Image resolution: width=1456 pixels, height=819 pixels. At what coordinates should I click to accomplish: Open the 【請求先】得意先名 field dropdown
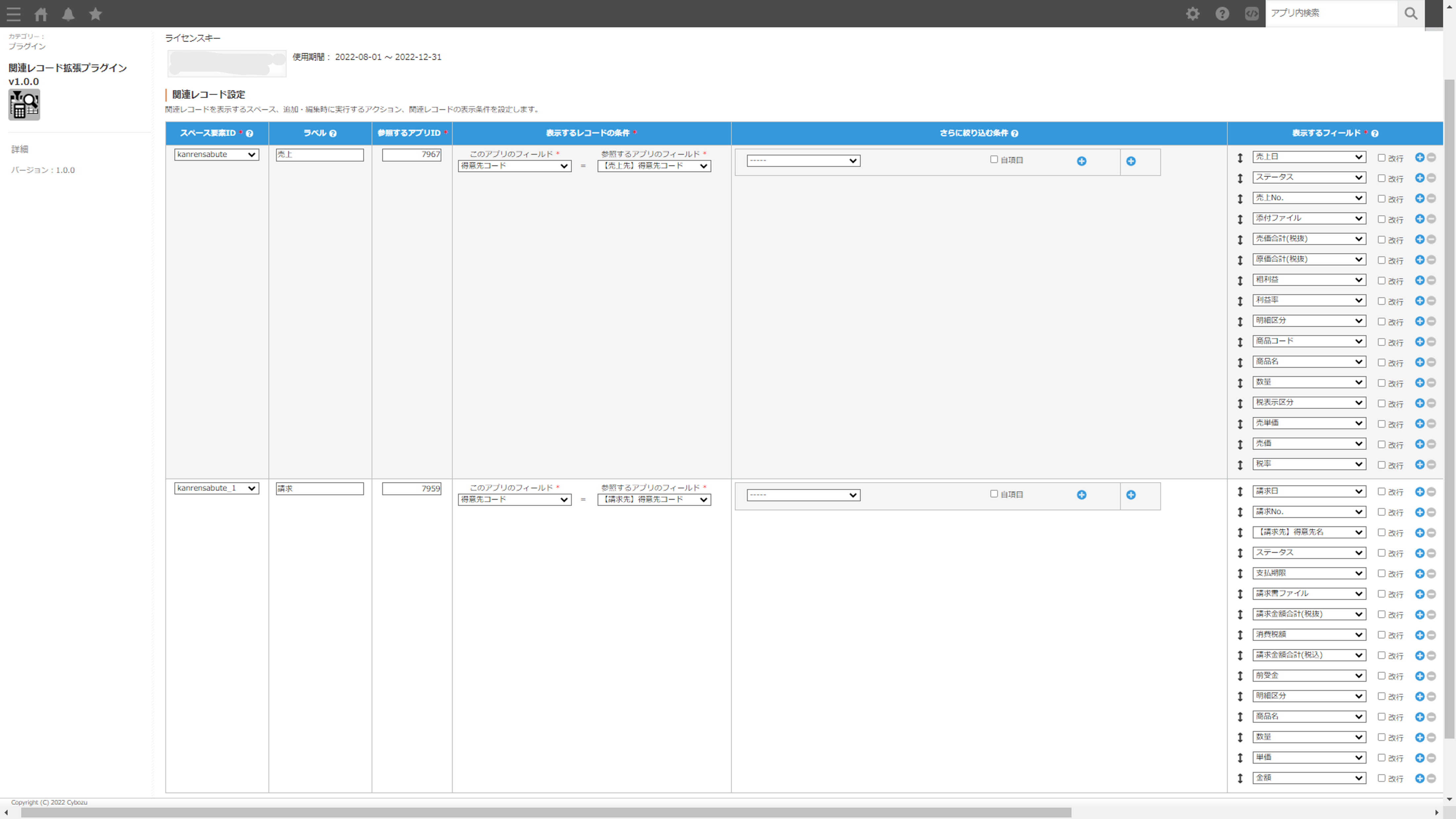click(x=1309, y=532)
